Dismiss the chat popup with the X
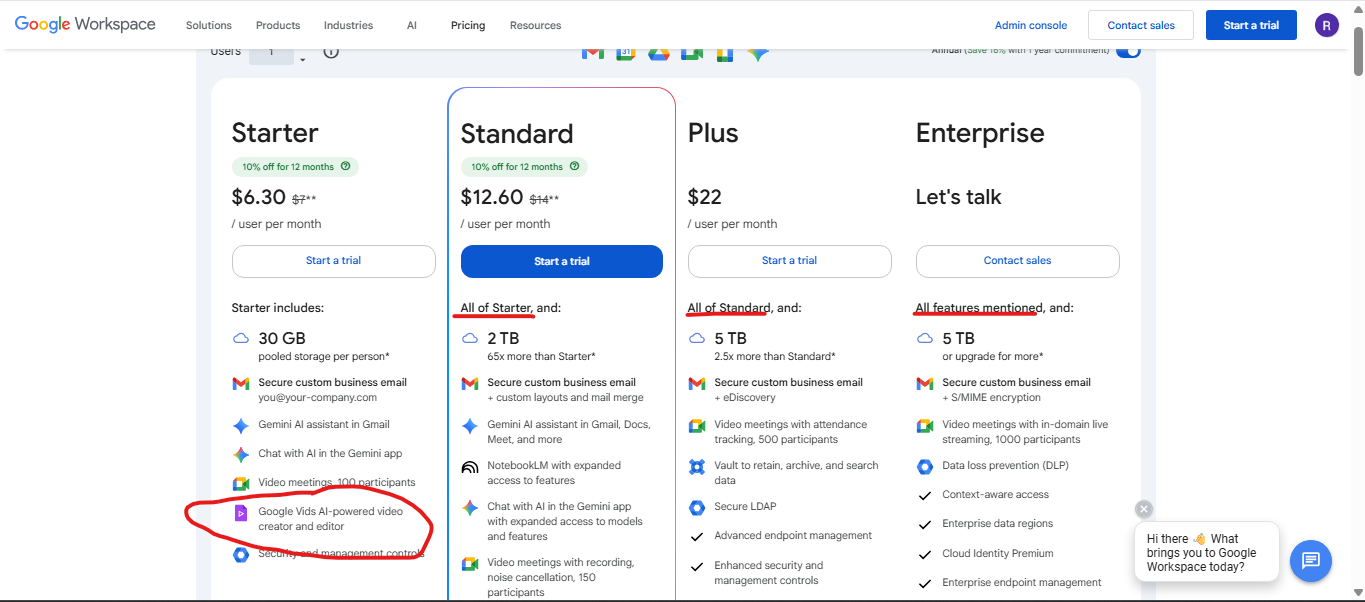Screen dimensions: 1365x602 point(1142,509)
